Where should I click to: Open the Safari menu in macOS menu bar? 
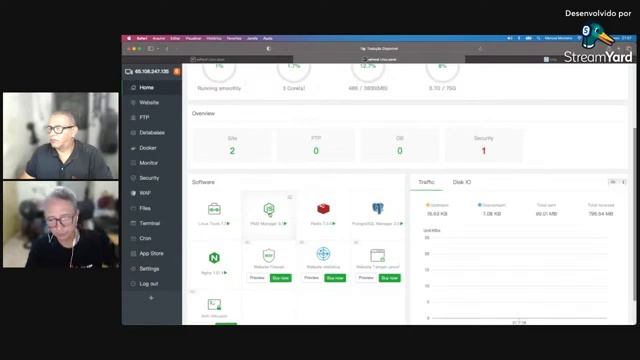[142, 38]
